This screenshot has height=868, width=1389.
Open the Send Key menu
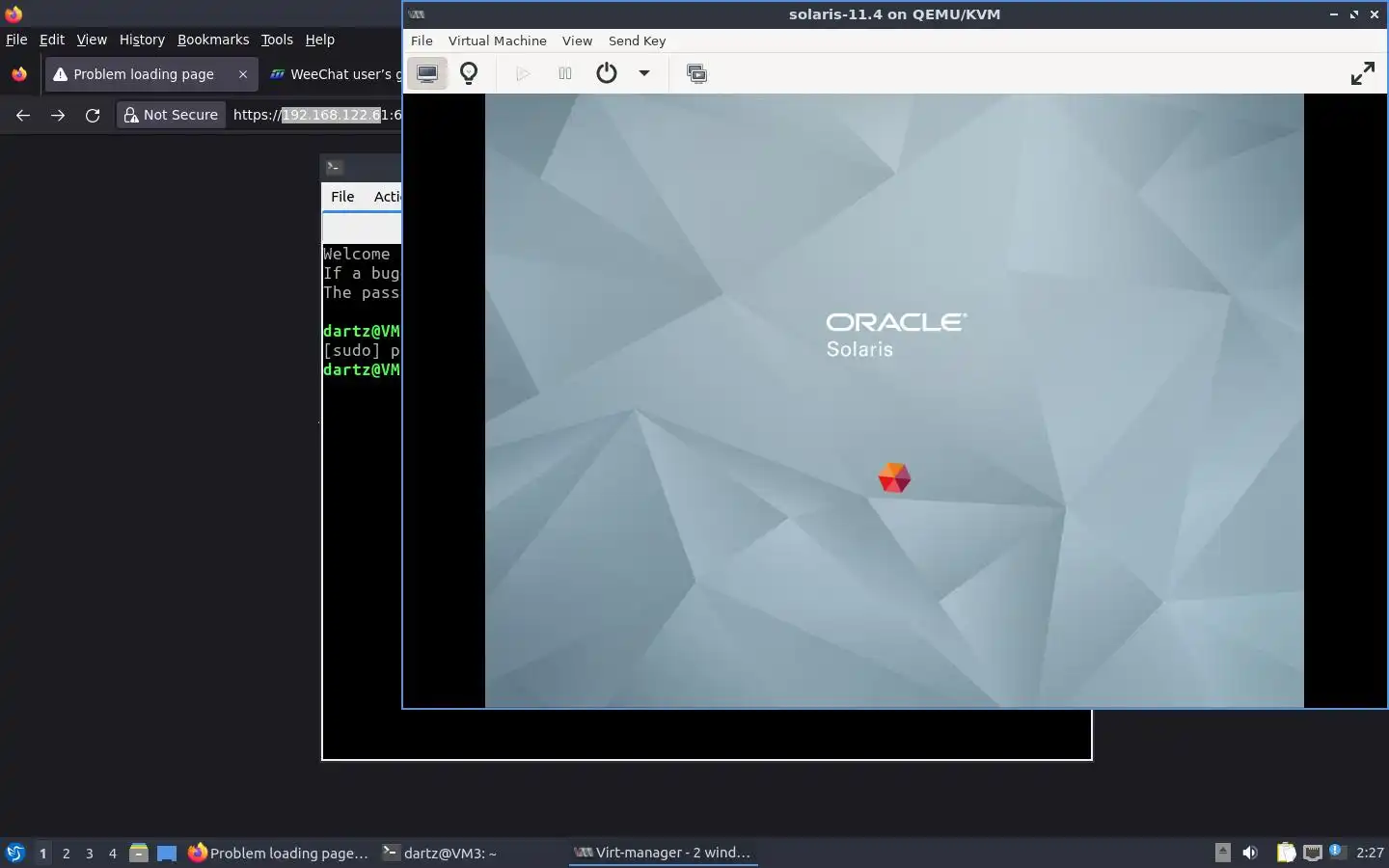637,41
